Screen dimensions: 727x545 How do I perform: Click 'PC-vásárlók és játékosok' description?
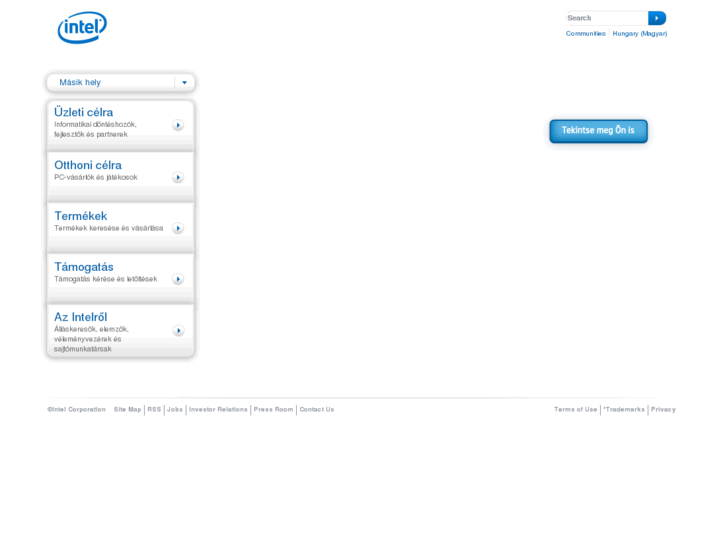(x=96, y=177)
